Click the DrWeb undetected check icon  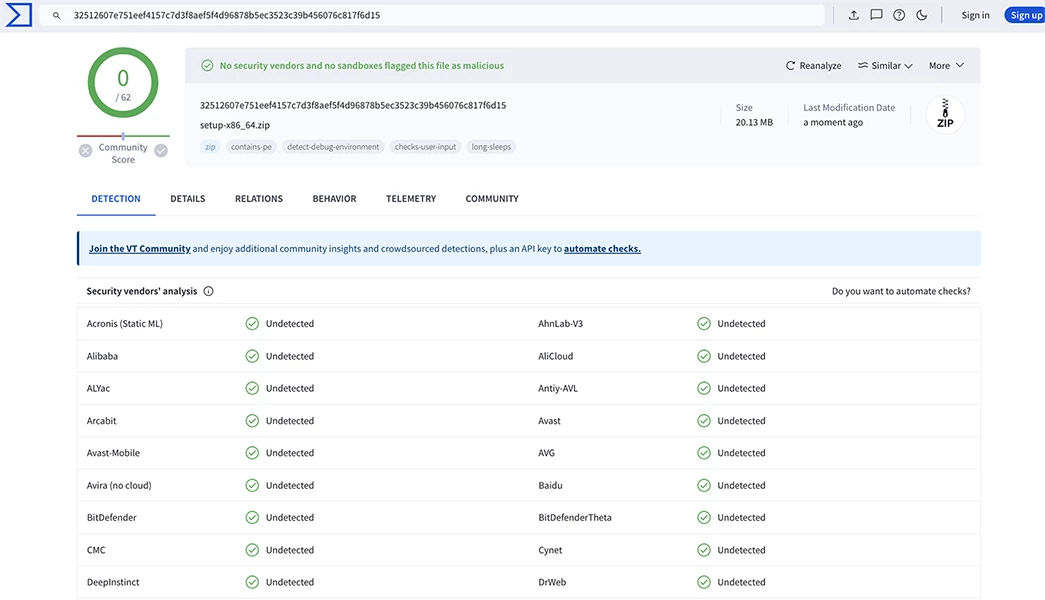[704, 582]
